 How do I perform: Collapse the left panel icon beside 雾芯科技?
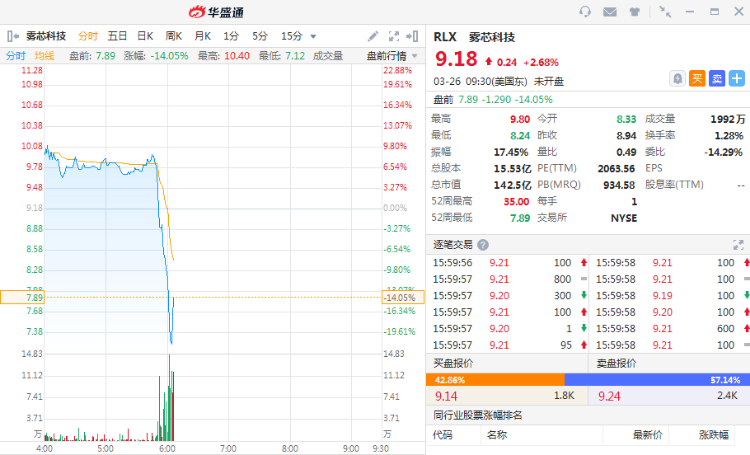point(13,36)
